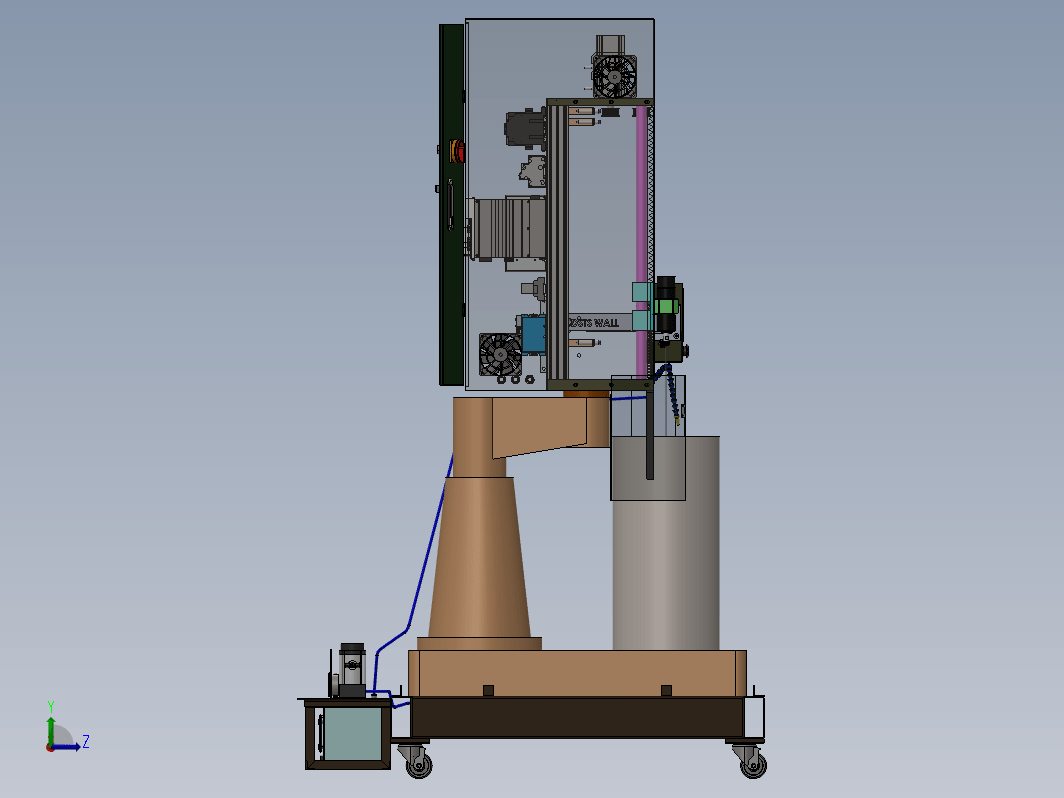The height and width of the screenshot is (798, 1064).
Task: Select the front caster wheel near the tank
Action: (x=419, y=764)
